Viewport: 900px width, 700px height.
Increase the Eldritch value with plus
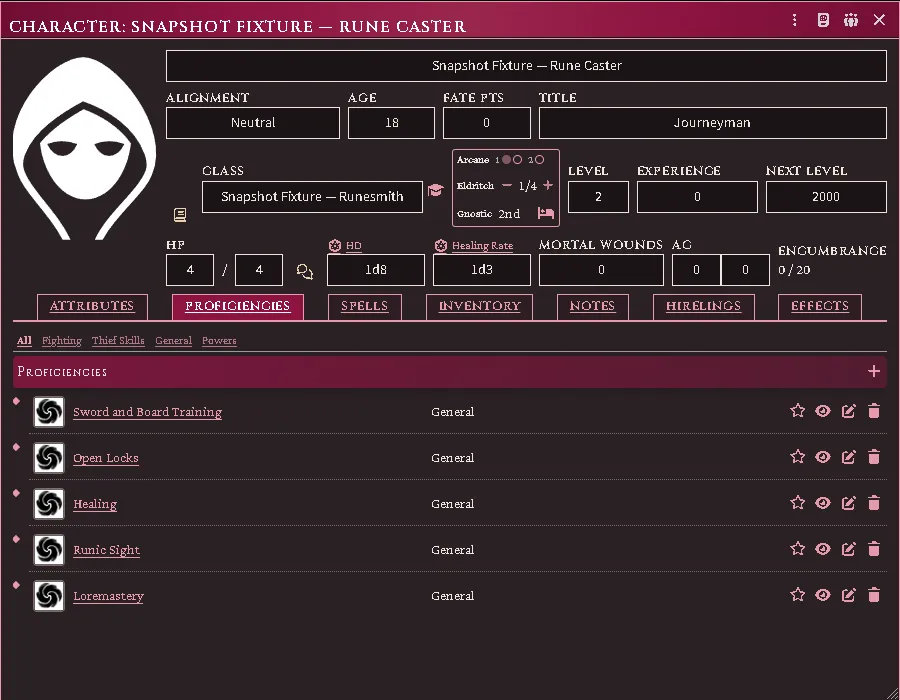[x=548, y=185]
